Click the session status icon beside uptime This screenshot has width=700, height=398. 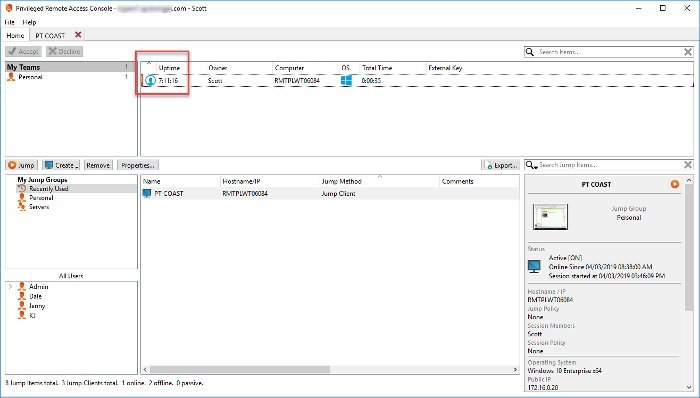click(150, 80)
